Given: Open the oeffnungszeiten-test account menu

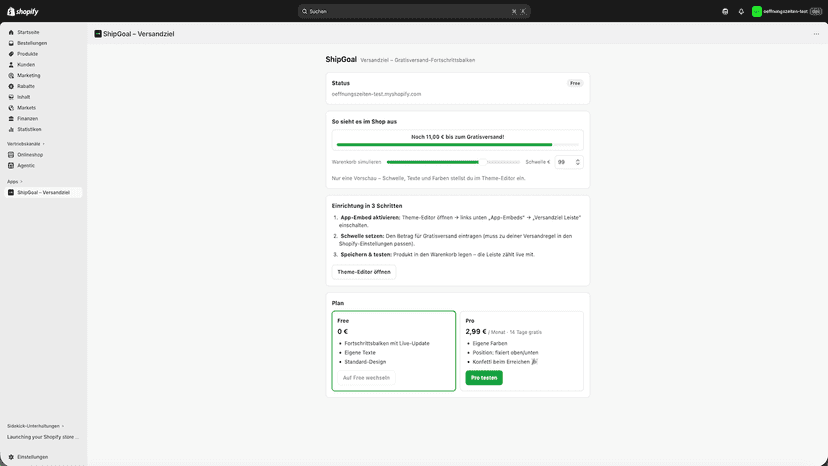Looking at the screenshot, I should point(787,12).
